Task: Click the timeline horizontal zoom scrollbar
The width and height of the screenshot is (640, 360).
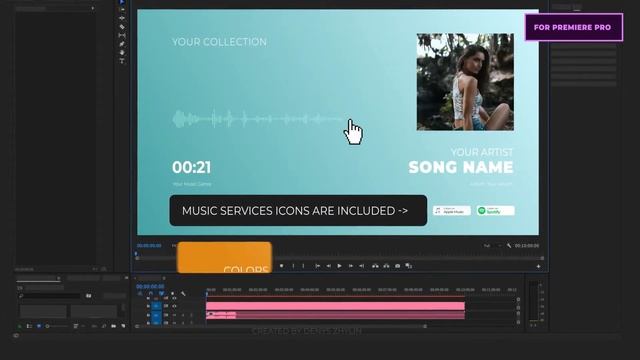Action: [x=282, y=326]
